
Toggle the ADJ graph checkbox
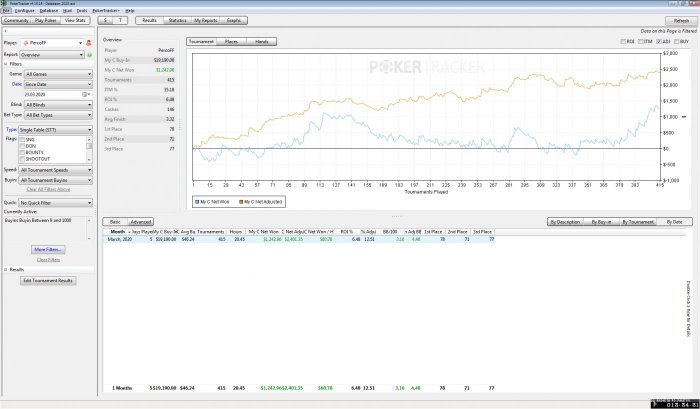click(659, 42)
